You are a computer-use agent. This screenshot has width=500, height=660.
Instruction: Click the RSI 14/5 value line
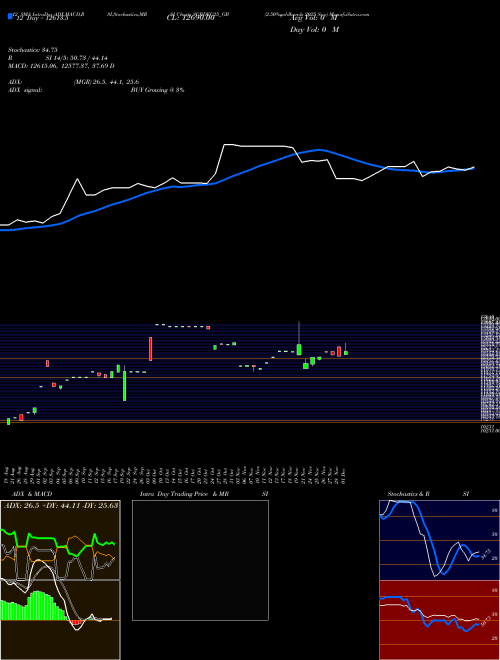point(58,58)
